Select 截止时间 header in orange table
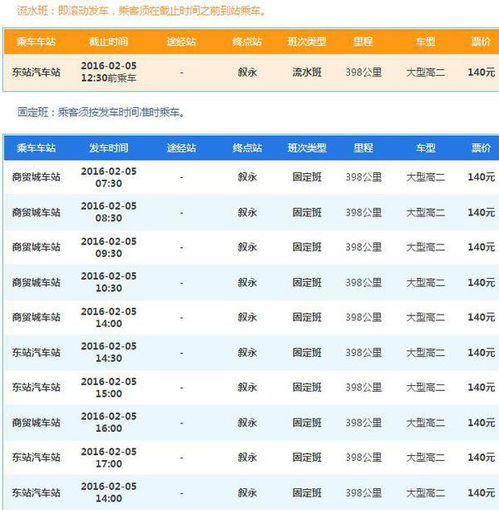Screen dimensions: 499x510 [x=109, y=42]
